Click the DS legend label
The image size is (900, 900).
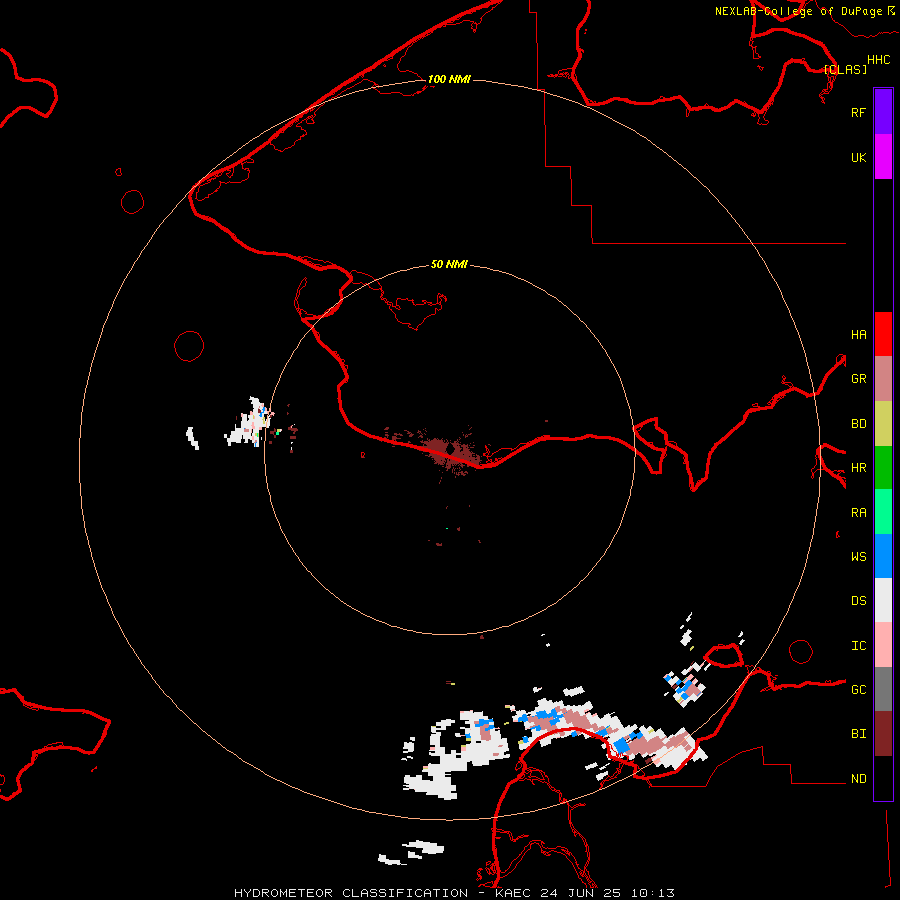click(x=858, y=601)
